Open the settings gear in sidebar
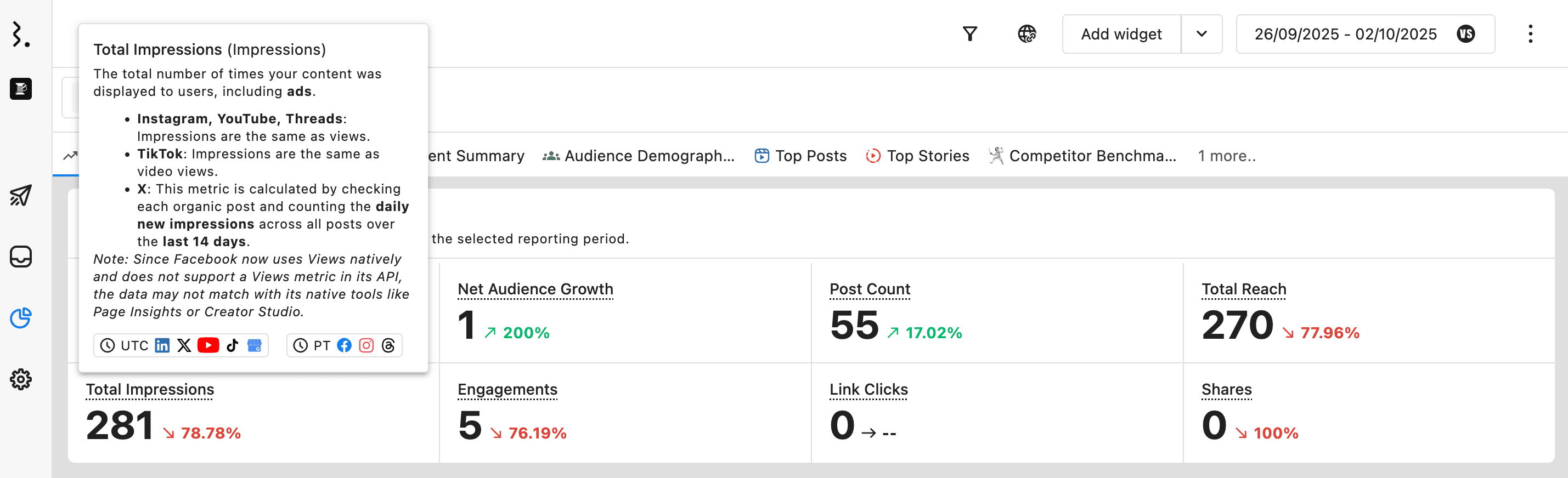Screen dimensions: 1568x478 (21, 379)
